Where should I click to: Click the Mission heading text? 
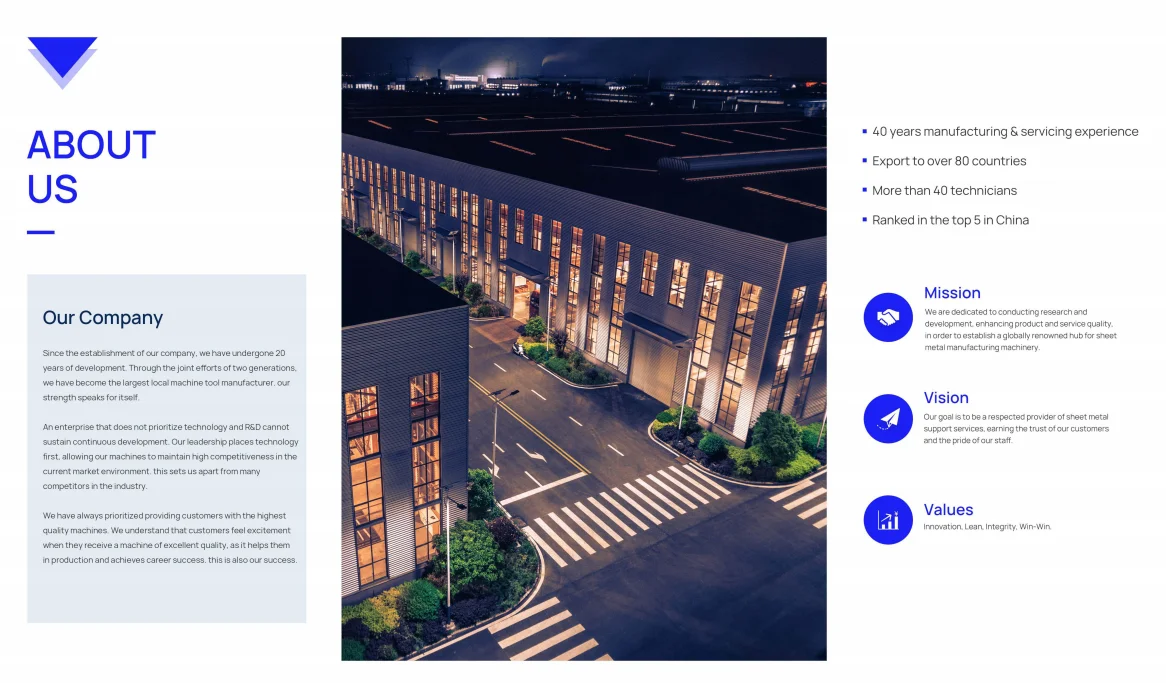[952, 293]
